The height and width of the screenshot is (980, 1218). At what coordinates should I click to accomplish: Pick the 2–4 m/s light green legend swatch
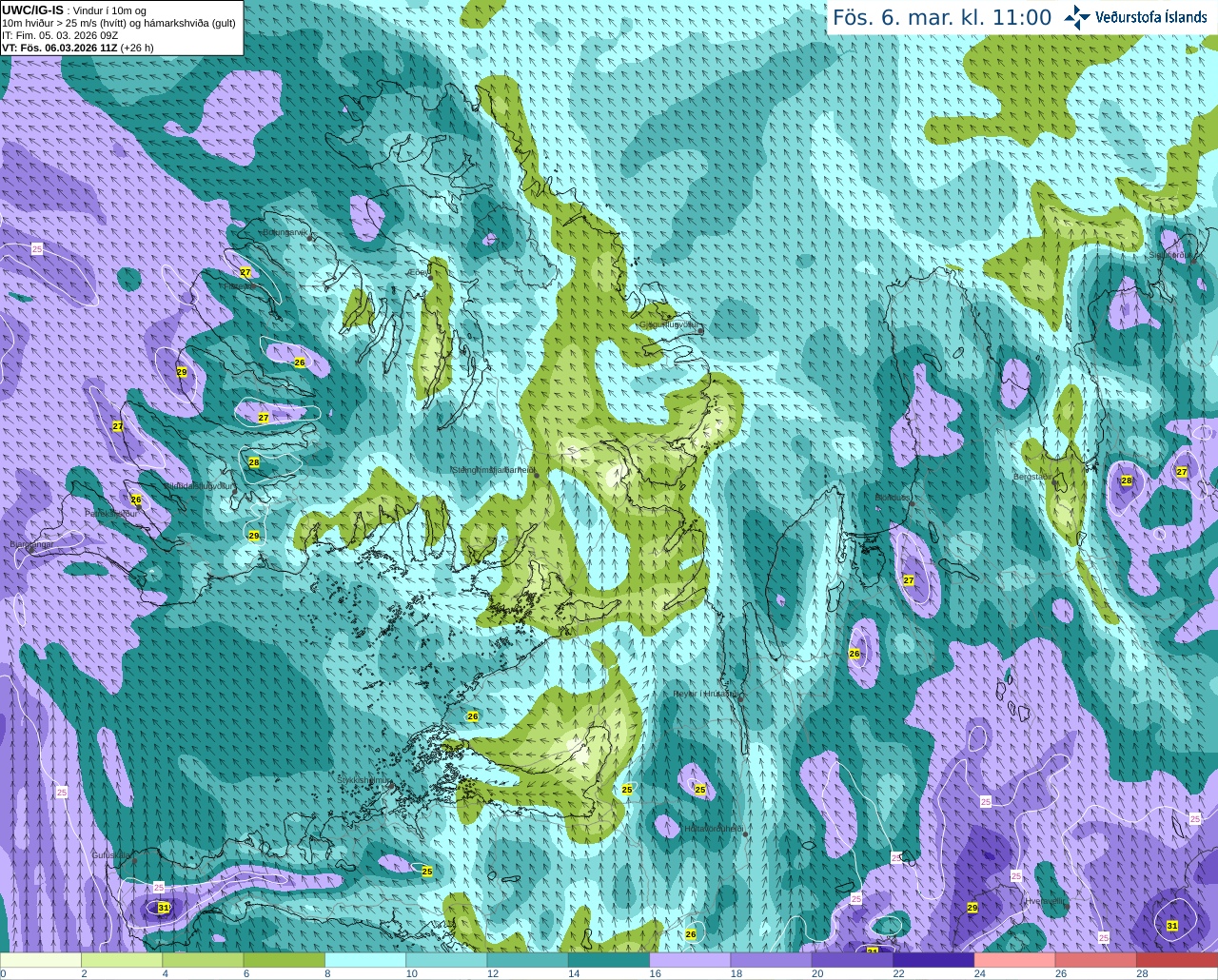click(122, 960)
